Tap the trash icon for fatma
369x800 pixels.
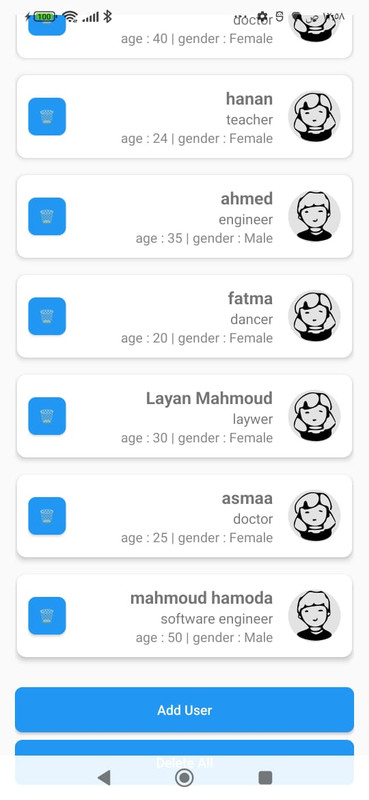point(47,316)
